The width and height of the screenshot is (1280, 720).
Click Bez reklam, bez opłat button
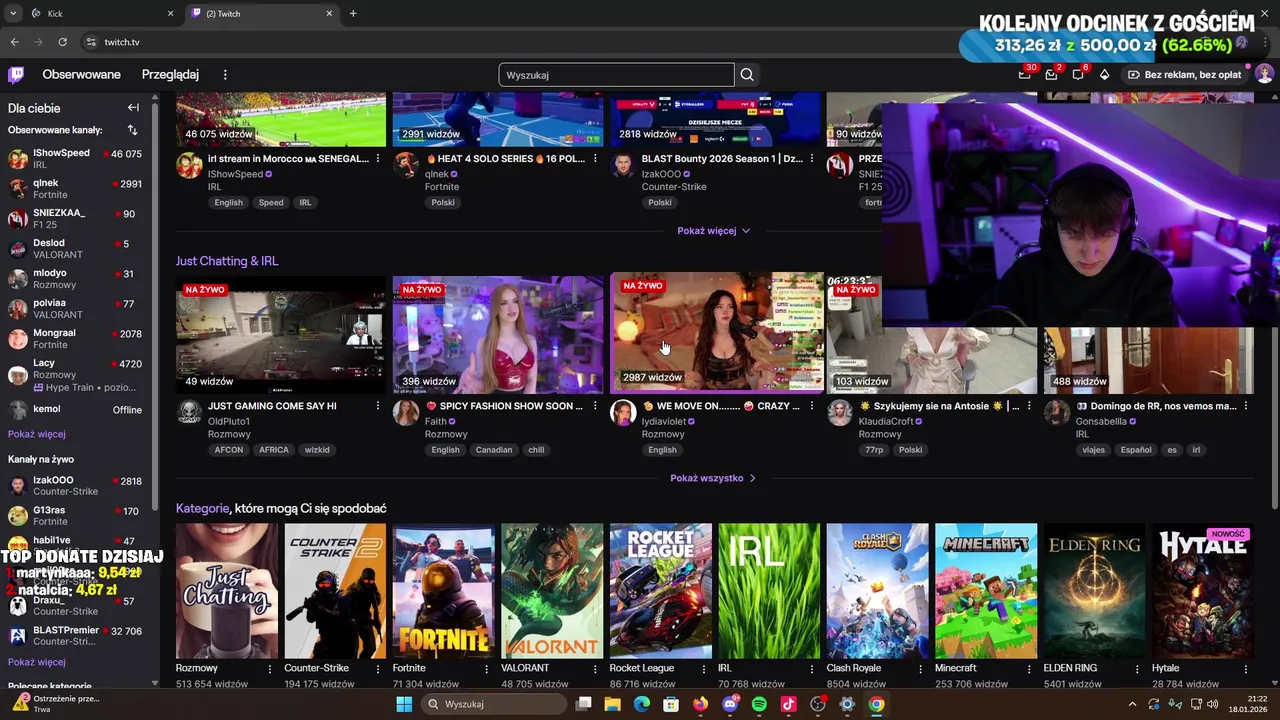1184,74
